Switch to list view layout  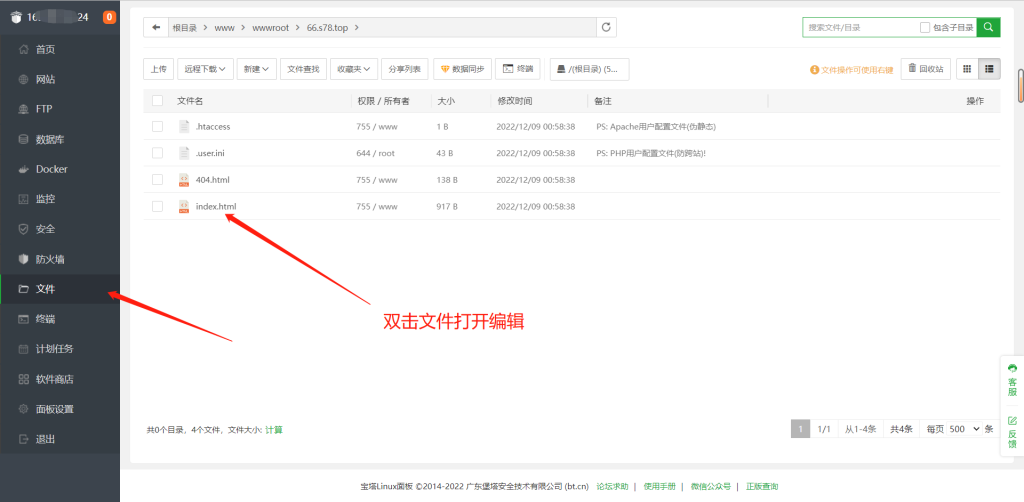tap(989, 68)
